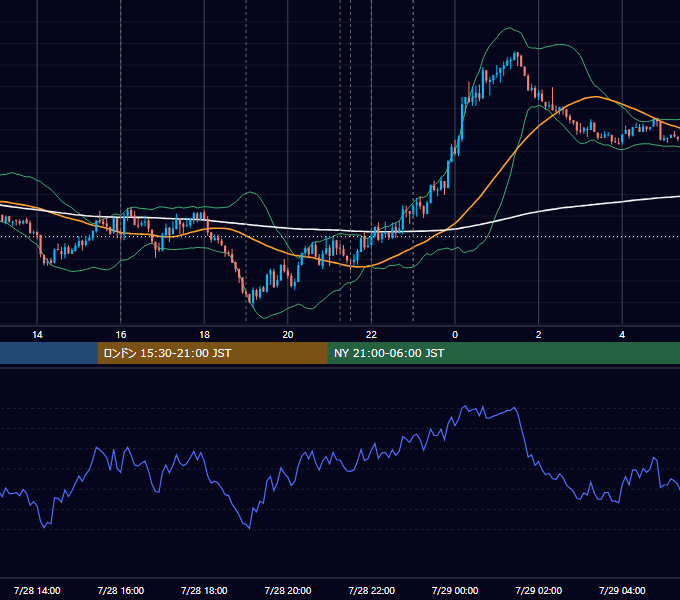This screenshot has width=680, height=600.
Task: Click the hour label 2 on the price chart axis
Action: 539,335
